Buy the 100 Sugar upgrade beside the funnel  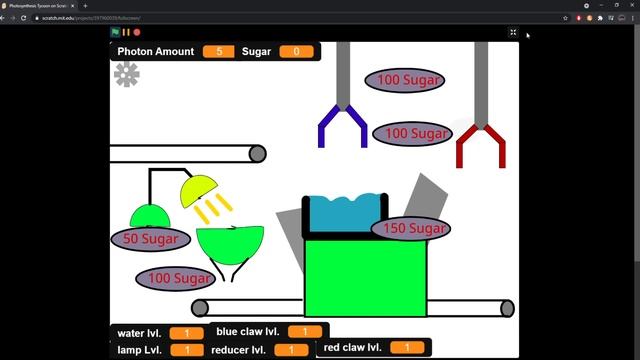[176, 279]
